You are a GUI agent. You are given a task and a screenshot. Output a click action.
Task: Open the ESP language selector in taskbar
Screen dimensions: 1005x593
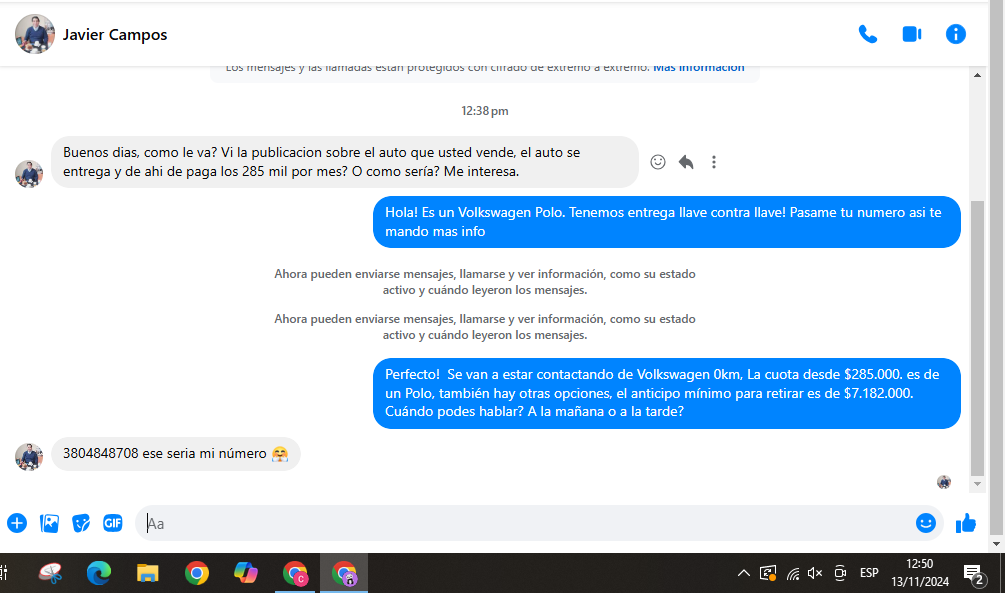pyautogui.click(x=869, y=573)
